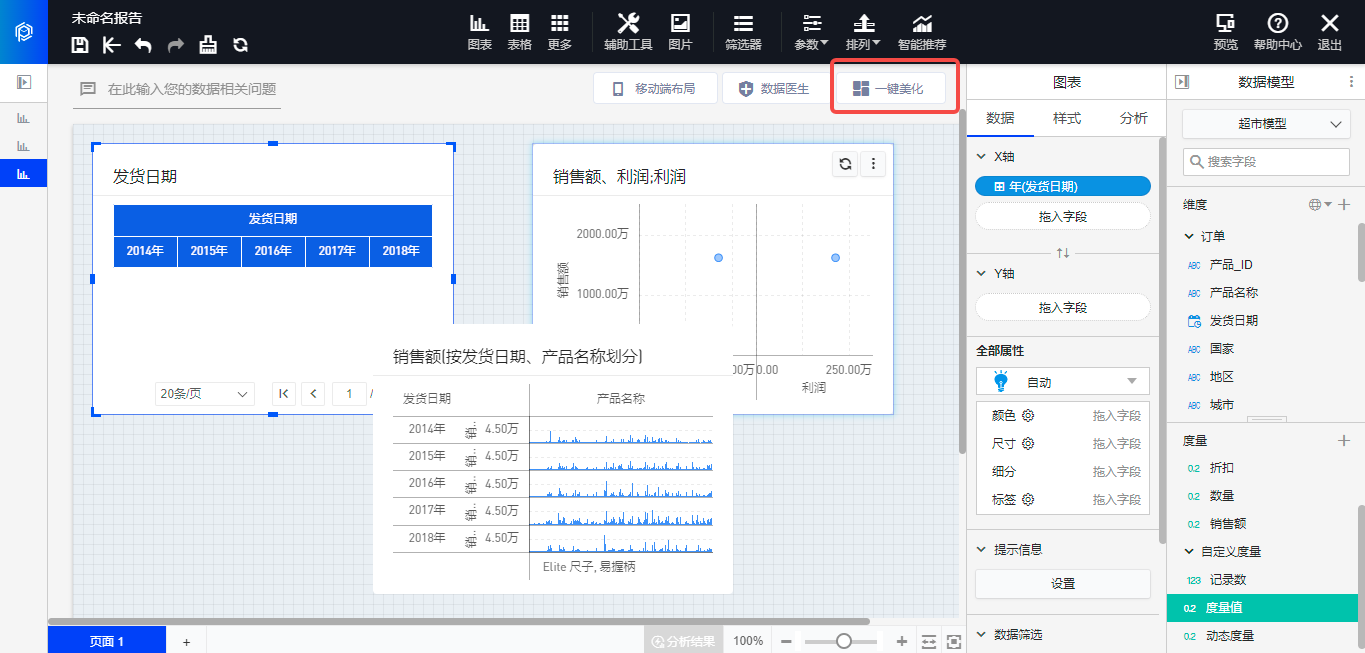
Task: Insert a 筛选器 filter component
Action: [x=743, y=32]
